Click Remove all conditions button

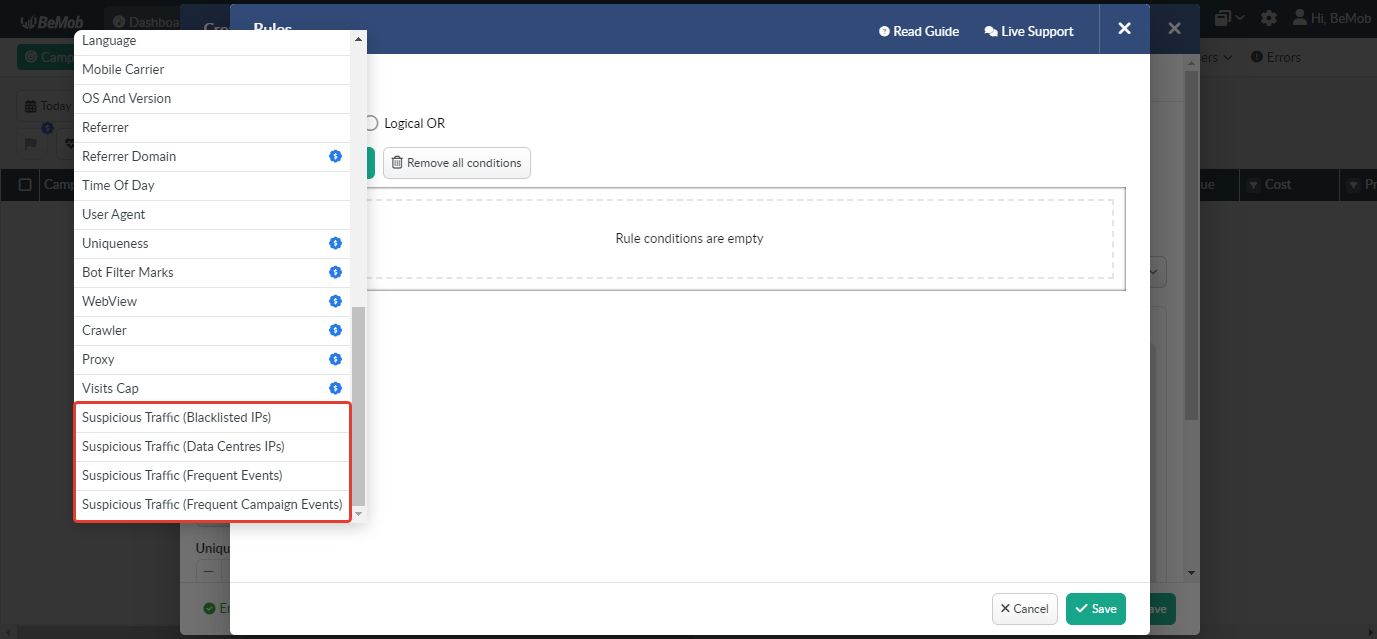pyautogui.click(x=457, y=163)
